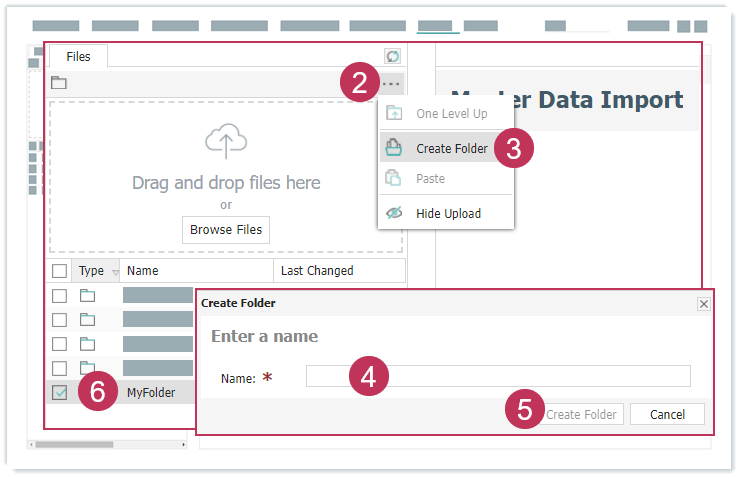Toggle the select-all checkbox in table header
Image resolution: width=741 pixels, height=479 pixels.
tap(60, 271)
